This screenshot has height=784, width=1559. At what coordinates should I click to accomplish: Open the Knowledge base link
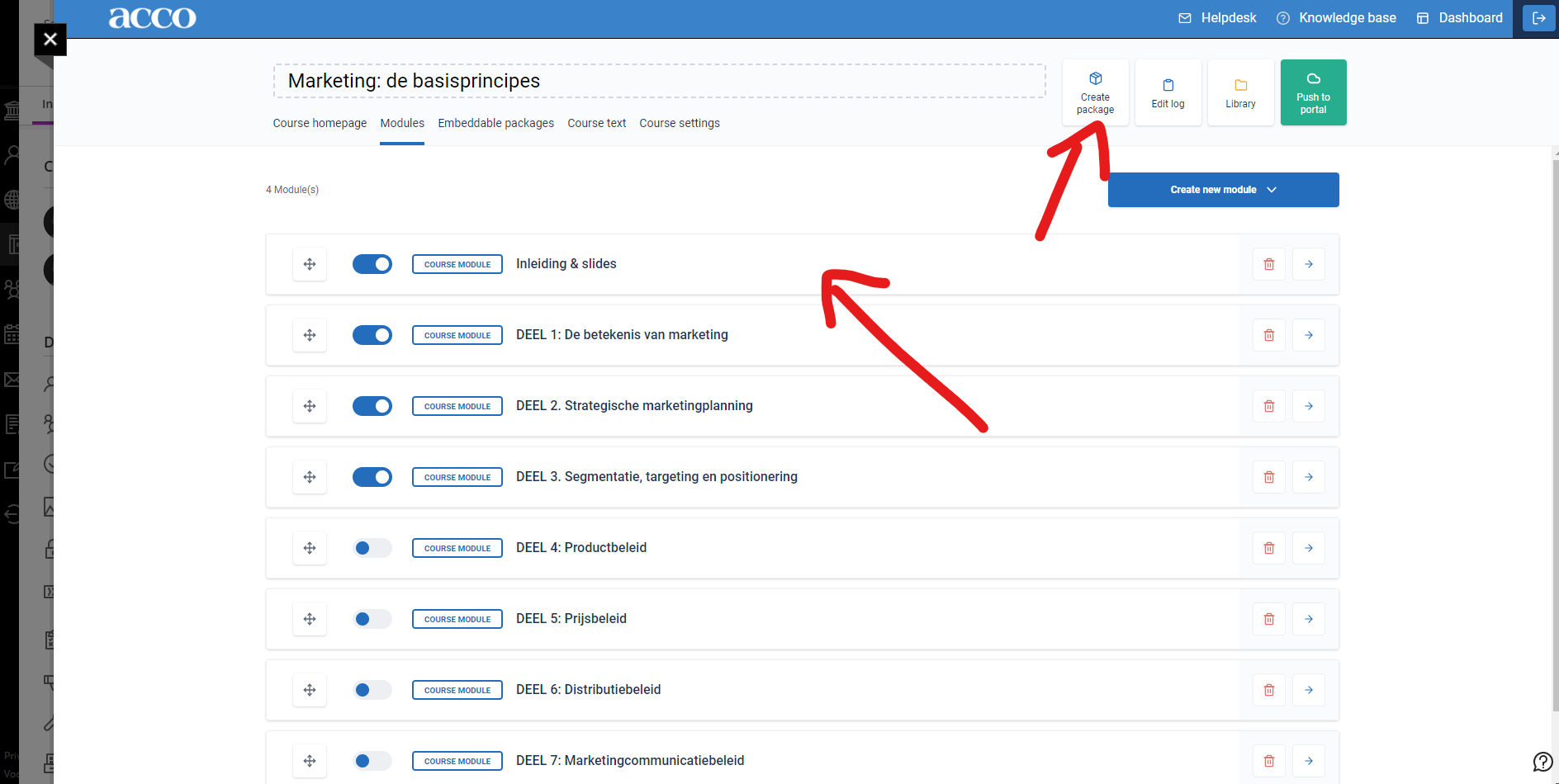point(1336,18)
